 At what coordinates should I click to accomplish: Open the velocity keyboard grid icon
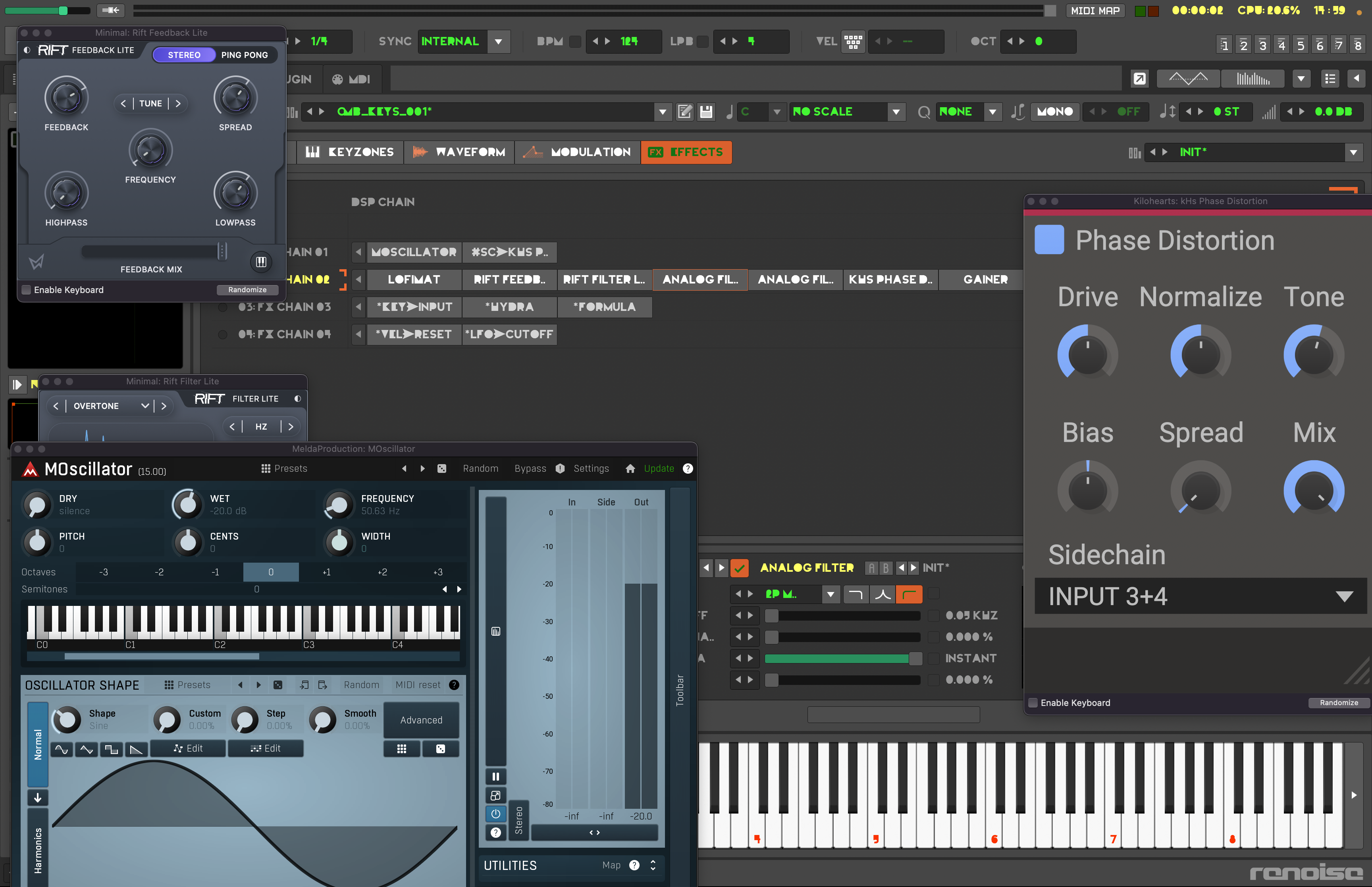[x=853, y=41]
